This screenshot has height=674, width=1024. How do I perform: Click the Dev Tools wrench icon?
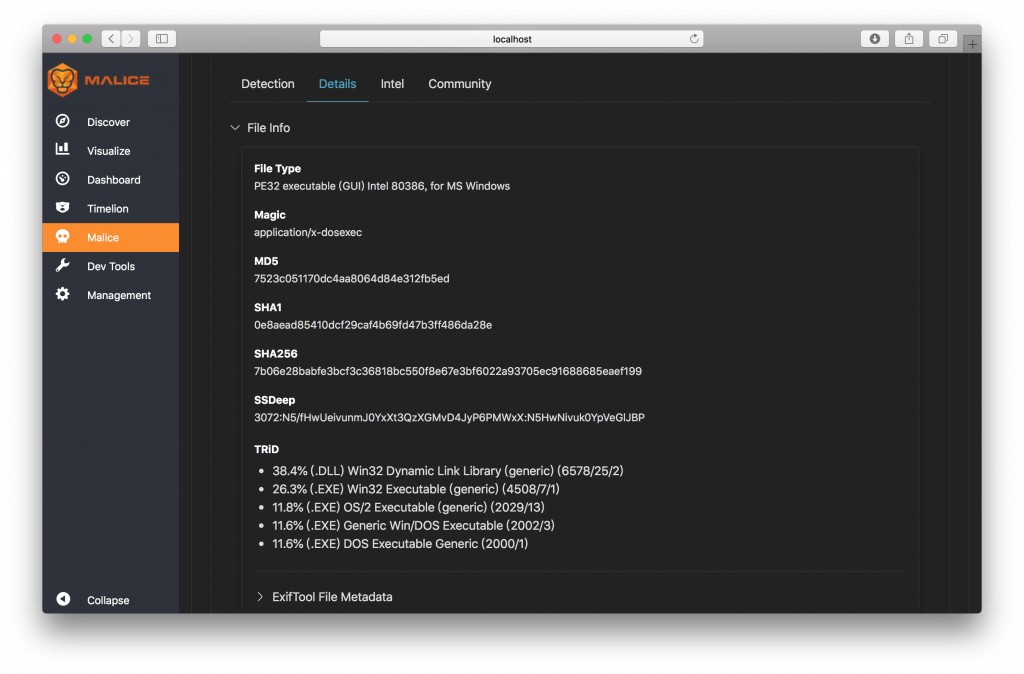[x=63, y=265]
